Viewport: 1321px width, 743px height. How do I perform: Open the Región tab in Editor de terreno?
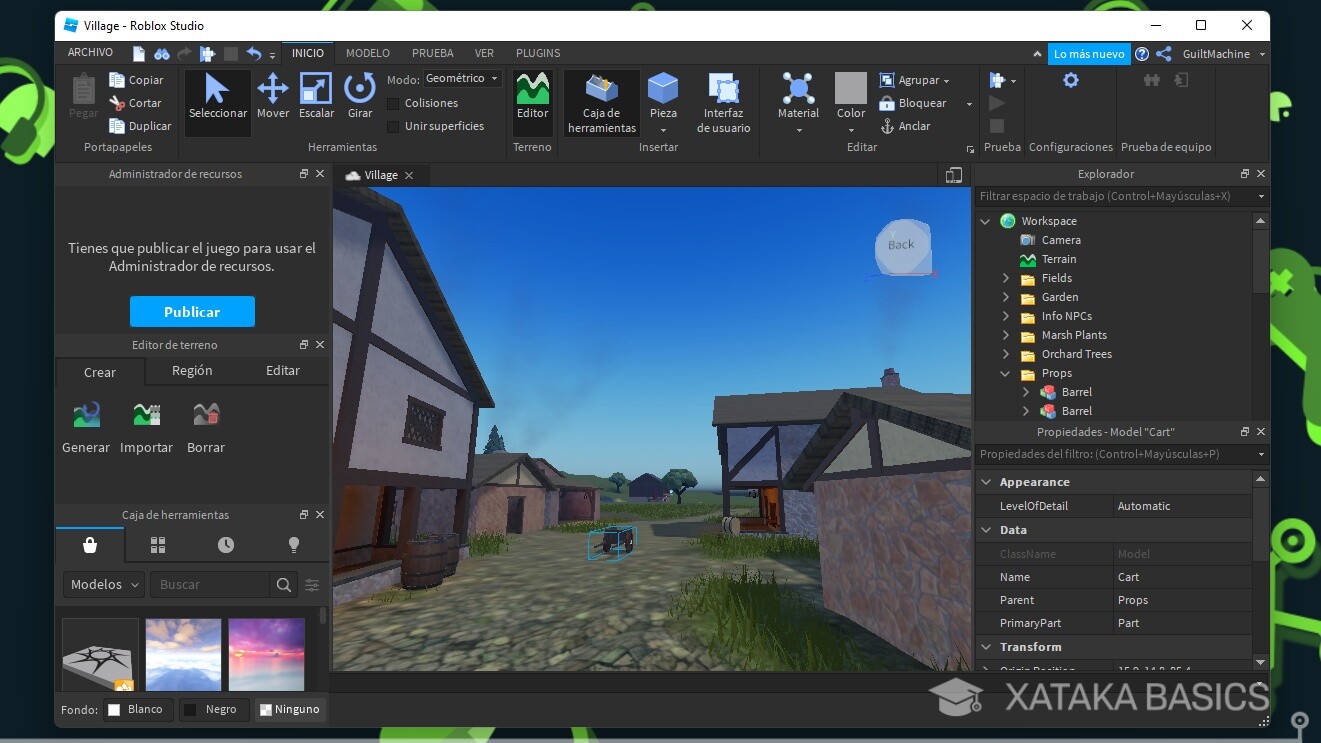(x=192, y=370)
